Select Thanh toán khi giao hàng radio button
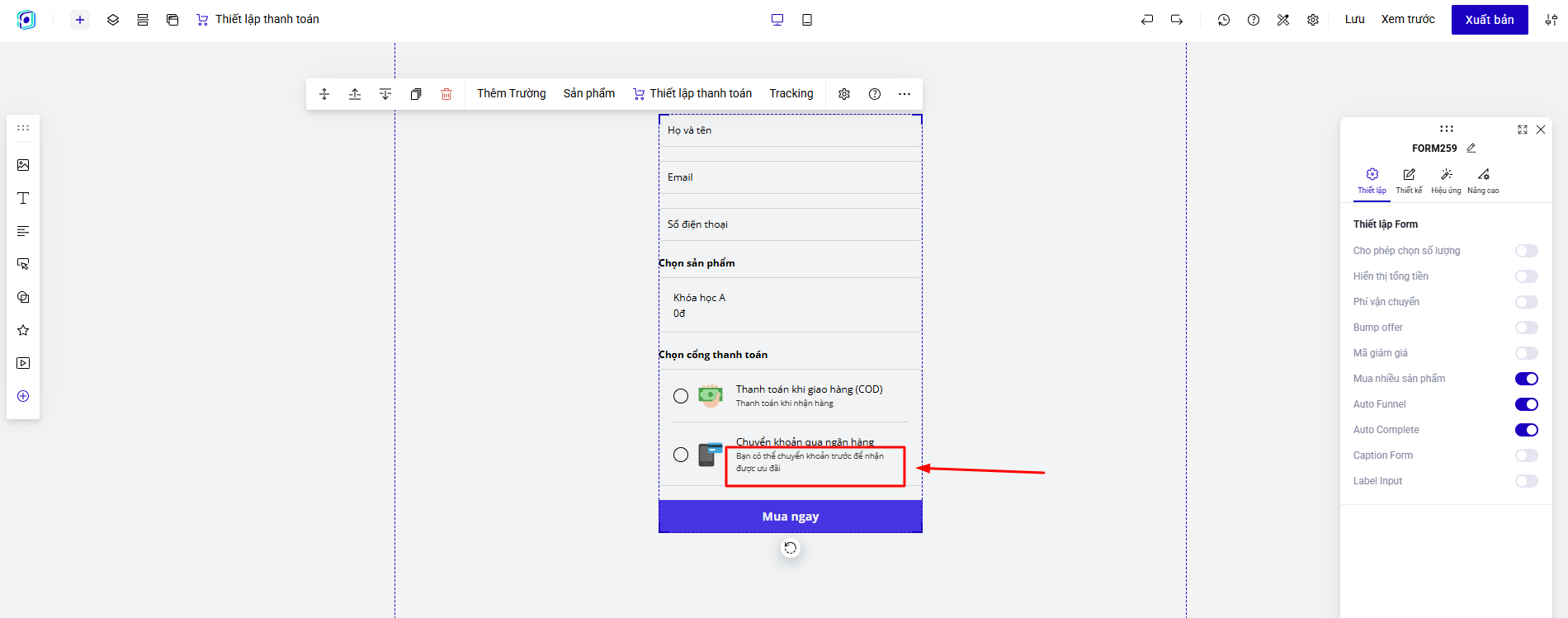 click(681, 396)
